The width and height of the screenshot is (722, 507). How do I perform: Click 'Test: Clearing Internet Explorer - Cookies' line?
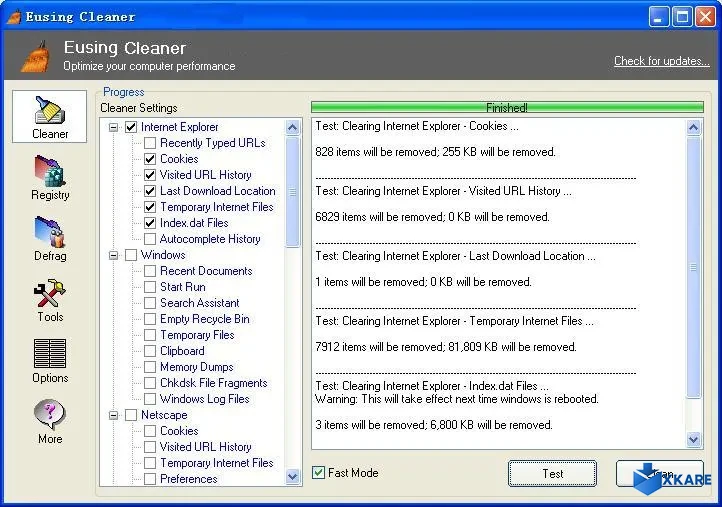point(417,126)
